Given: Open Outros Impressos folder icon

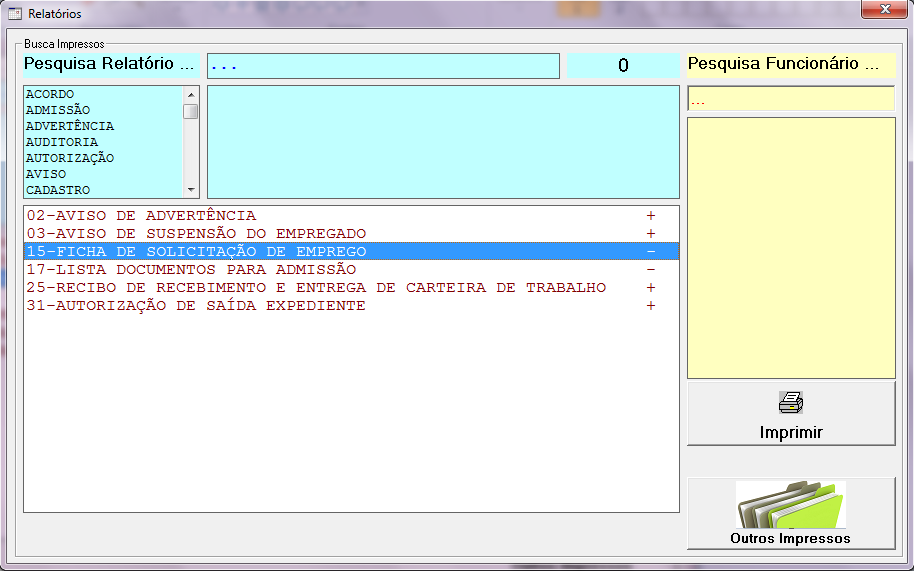Looking at the screenshot, I should (x=790, y=505).
